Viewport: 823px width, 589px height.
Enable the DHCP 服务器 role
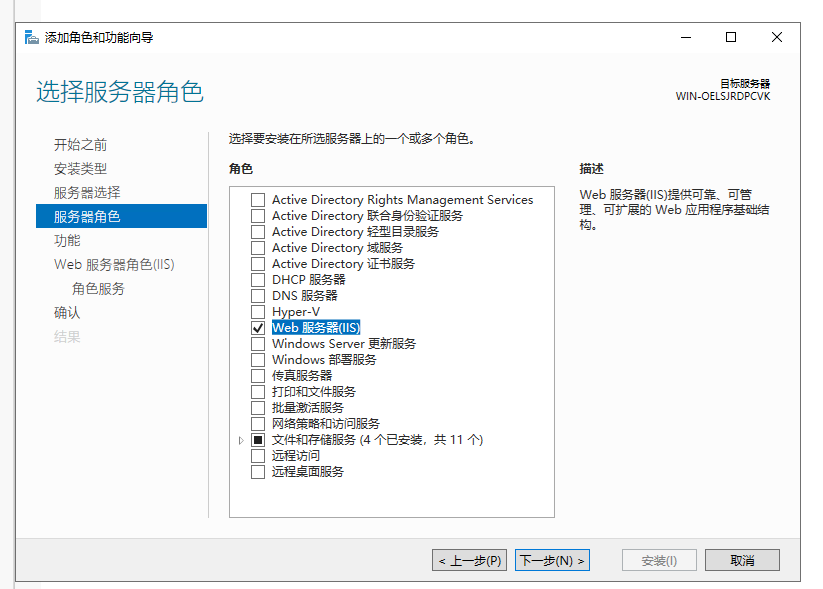[x=257, y=279]
